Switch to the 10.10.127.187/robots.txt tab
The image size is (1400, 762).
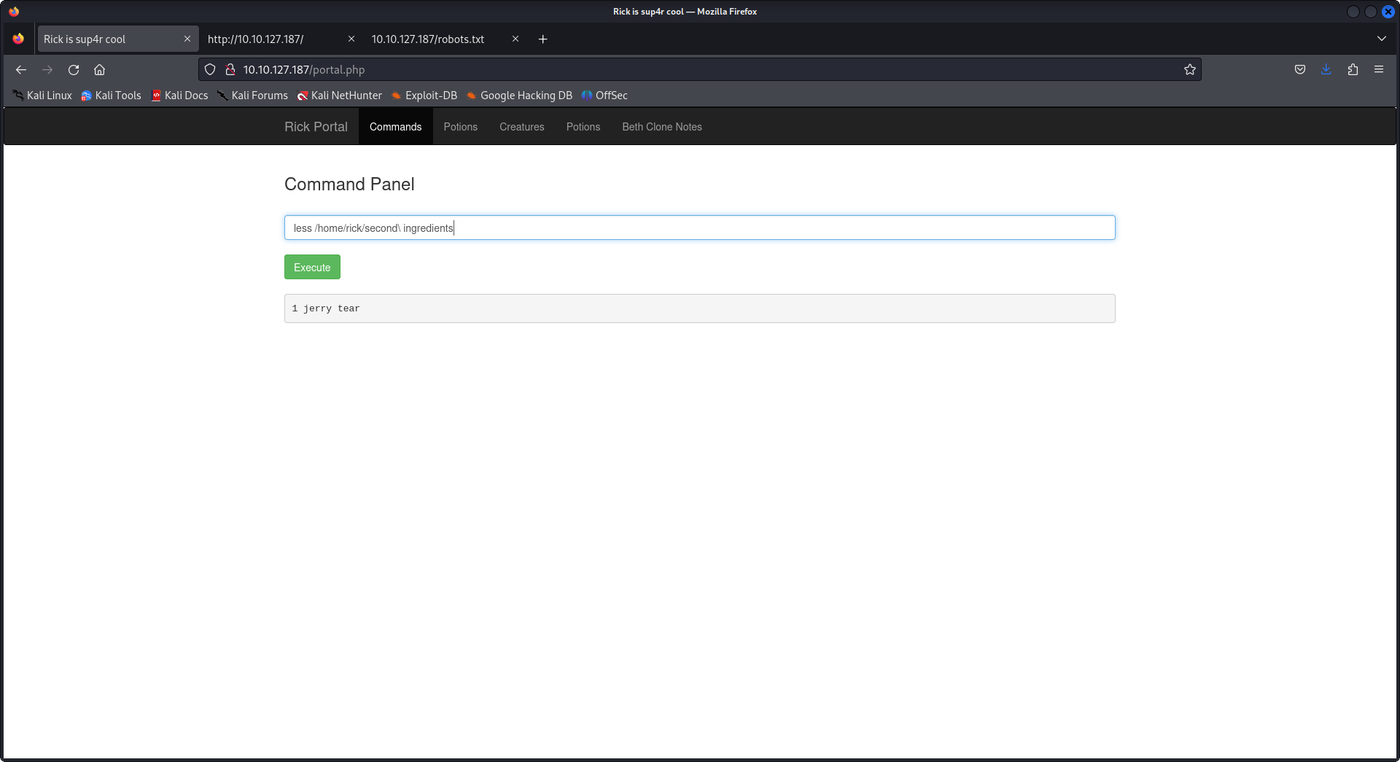pyautogui.click(x=428, y=39)
